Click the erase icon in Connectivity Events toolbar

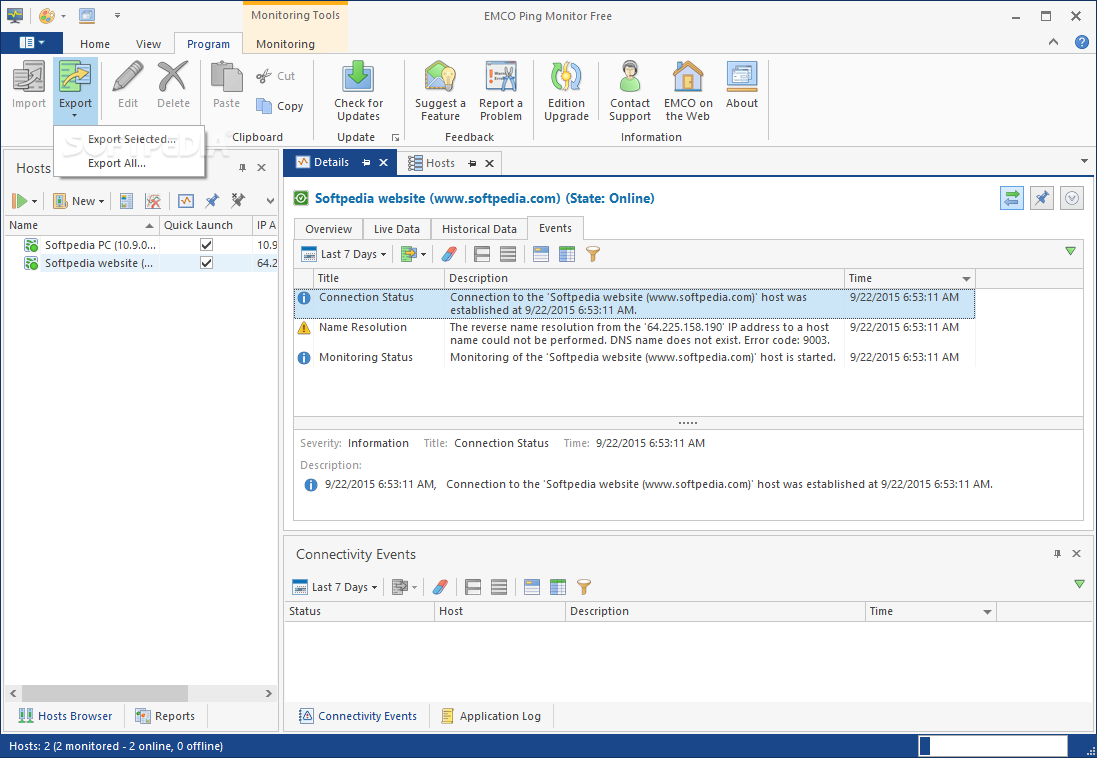[440, 587]
